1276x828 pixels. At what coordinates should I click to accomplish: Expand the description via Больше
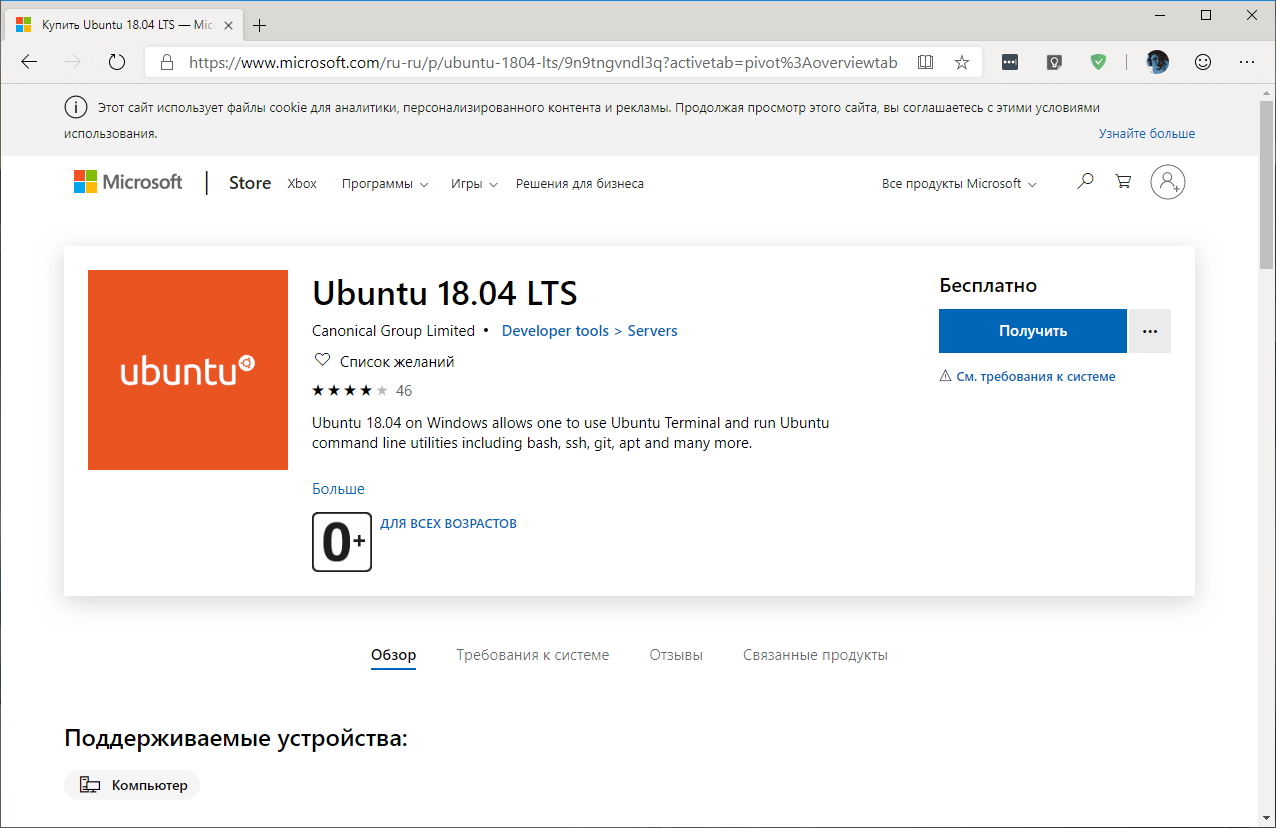[338, 488]
